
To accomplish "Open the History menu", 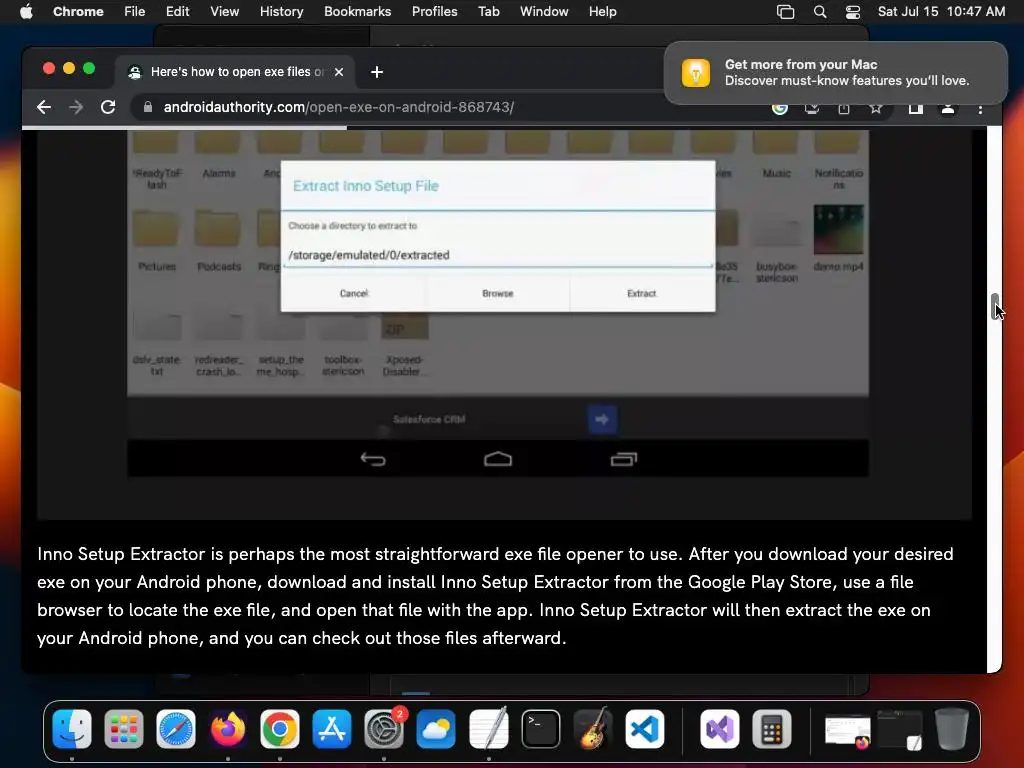I will coord(281,12).
